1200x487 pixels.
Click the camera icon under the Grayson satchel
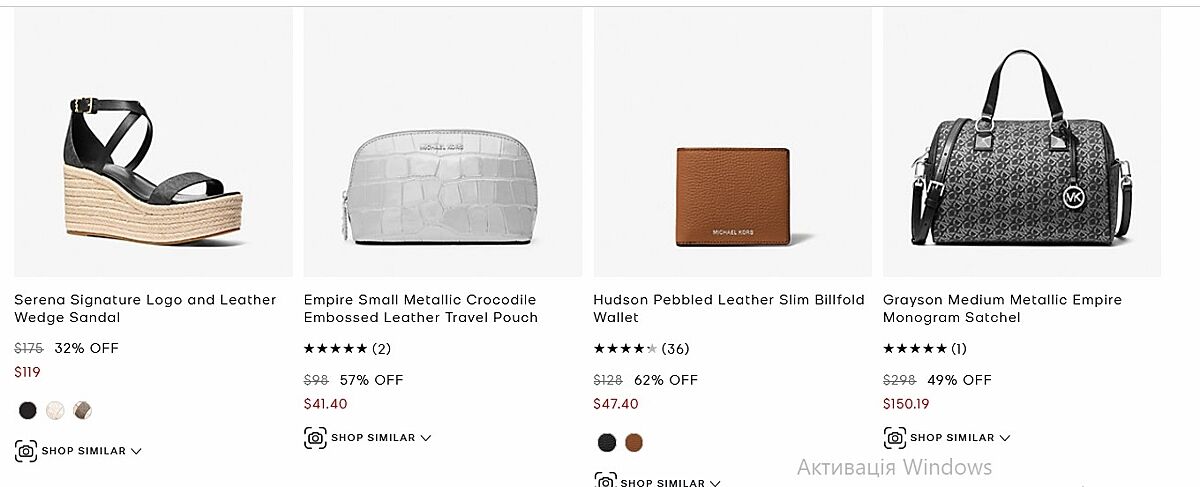coord(895,437)
